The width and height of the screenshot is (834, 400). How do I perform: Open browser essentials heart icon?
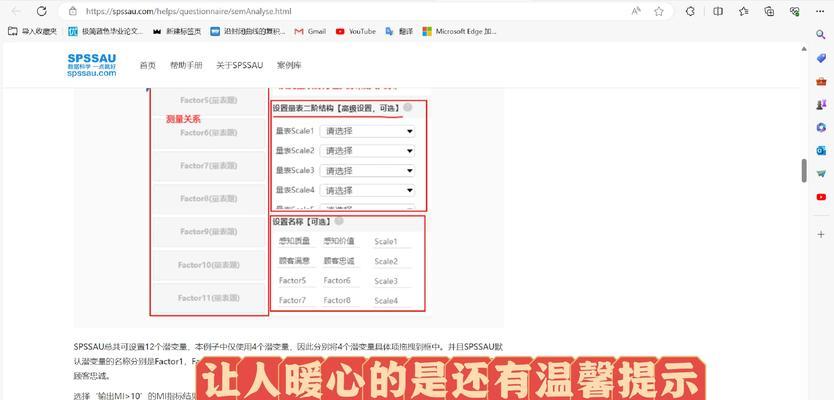click(x=795, y=11)
